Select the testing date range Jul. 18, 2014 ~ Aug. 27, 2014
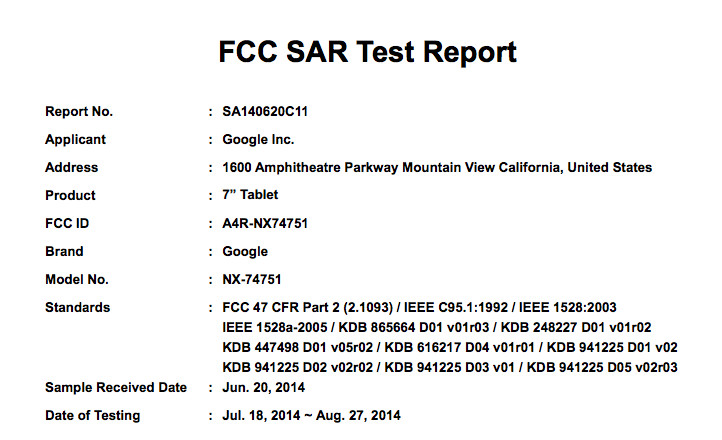The image size is (722, 440). tap(312, 415)
